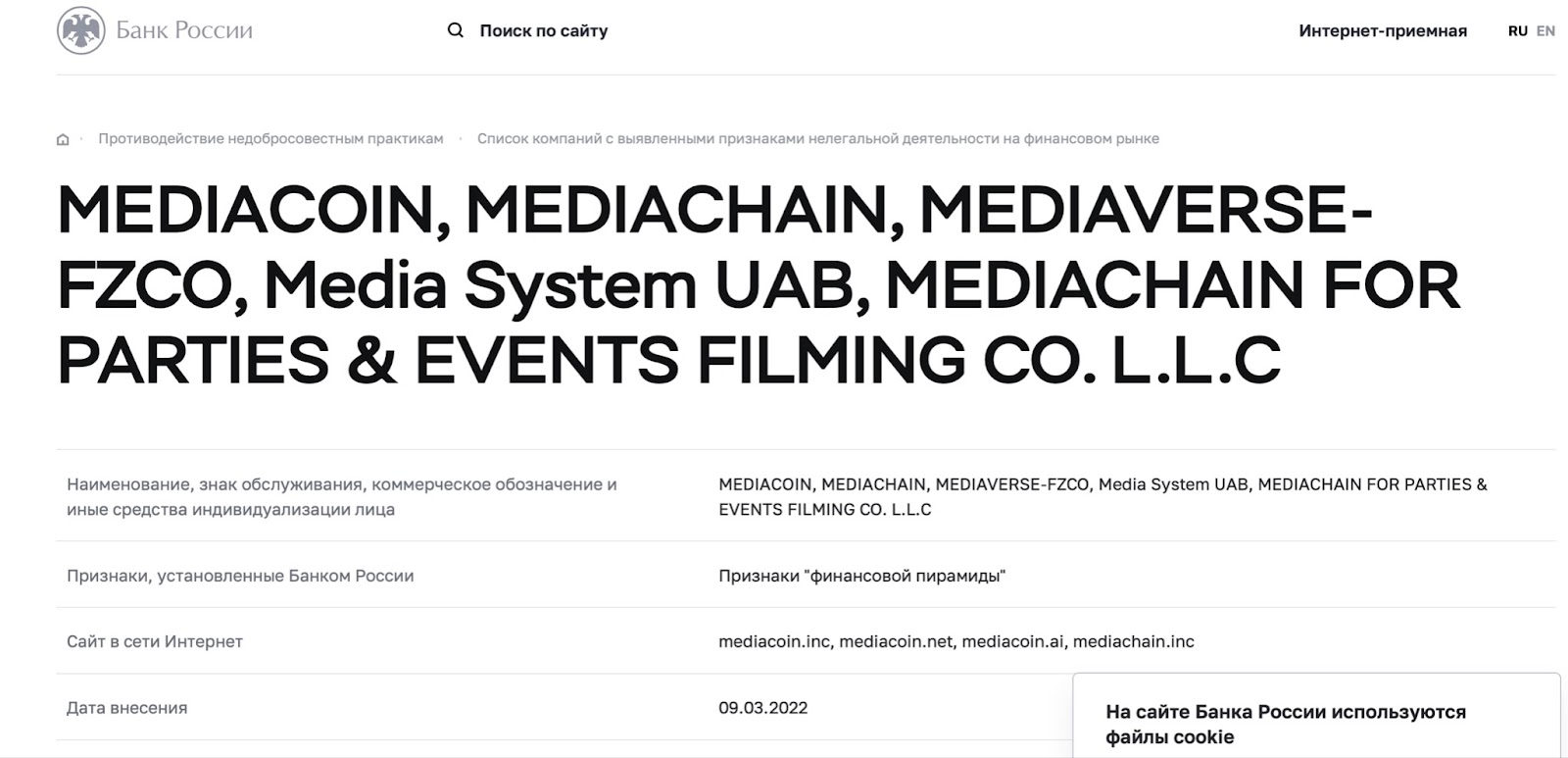
Task: Focus the 'Поиск по сайту' search field
Action: [544, 30]
